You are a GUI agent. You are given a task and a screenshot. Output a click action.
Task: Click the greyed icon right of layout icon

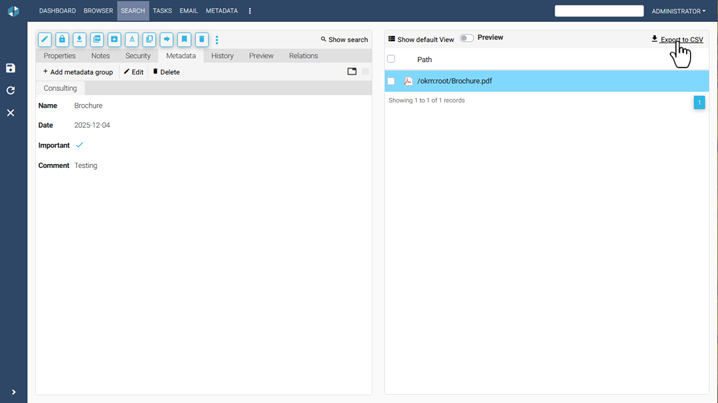point(365,71)
